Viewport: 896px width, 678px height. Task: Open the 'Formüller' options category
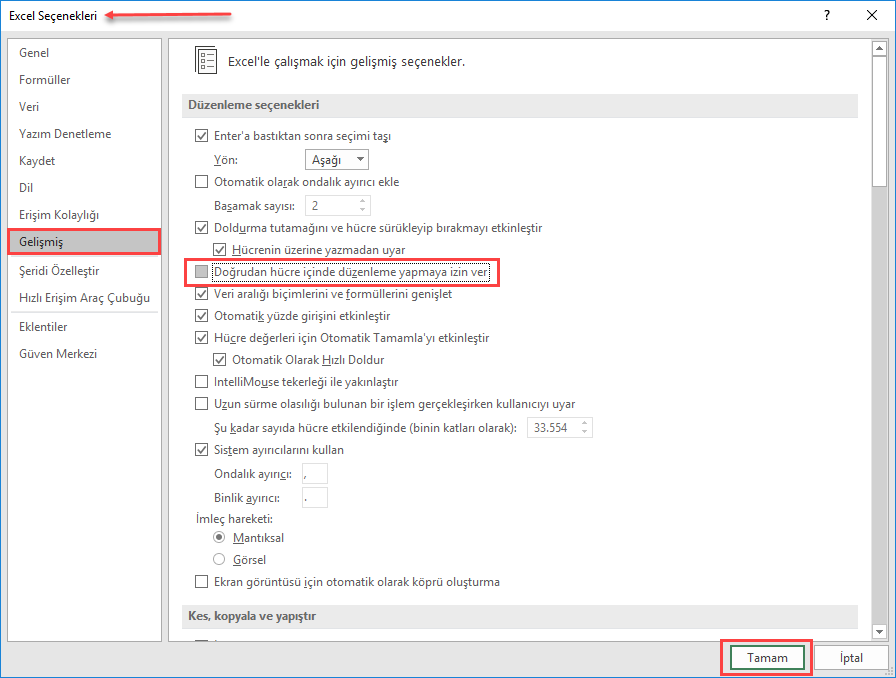click(x=85, y=79)
